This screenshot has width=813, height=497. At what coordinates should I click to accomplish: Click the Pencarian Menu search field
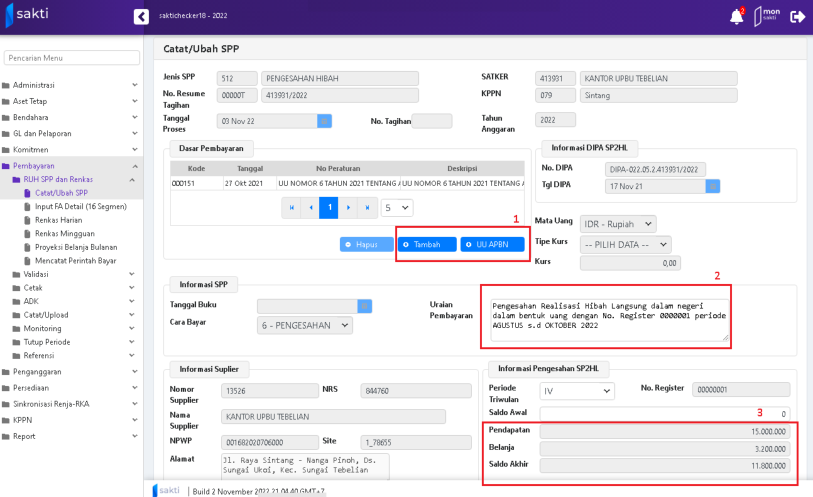[x=72, y=58]
